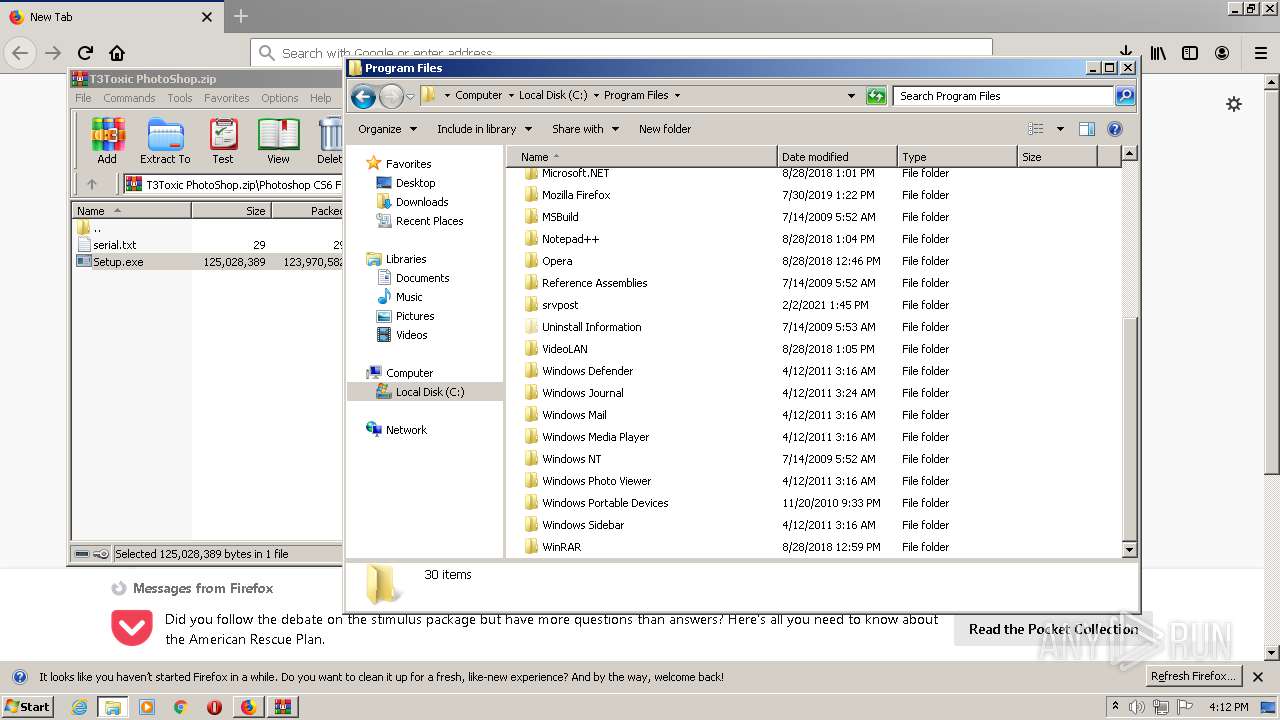Image resolution: width=1280 pixels, height=720 pixels.
Task: Open new Firefox tab plus
Action: tap(241, 17)
